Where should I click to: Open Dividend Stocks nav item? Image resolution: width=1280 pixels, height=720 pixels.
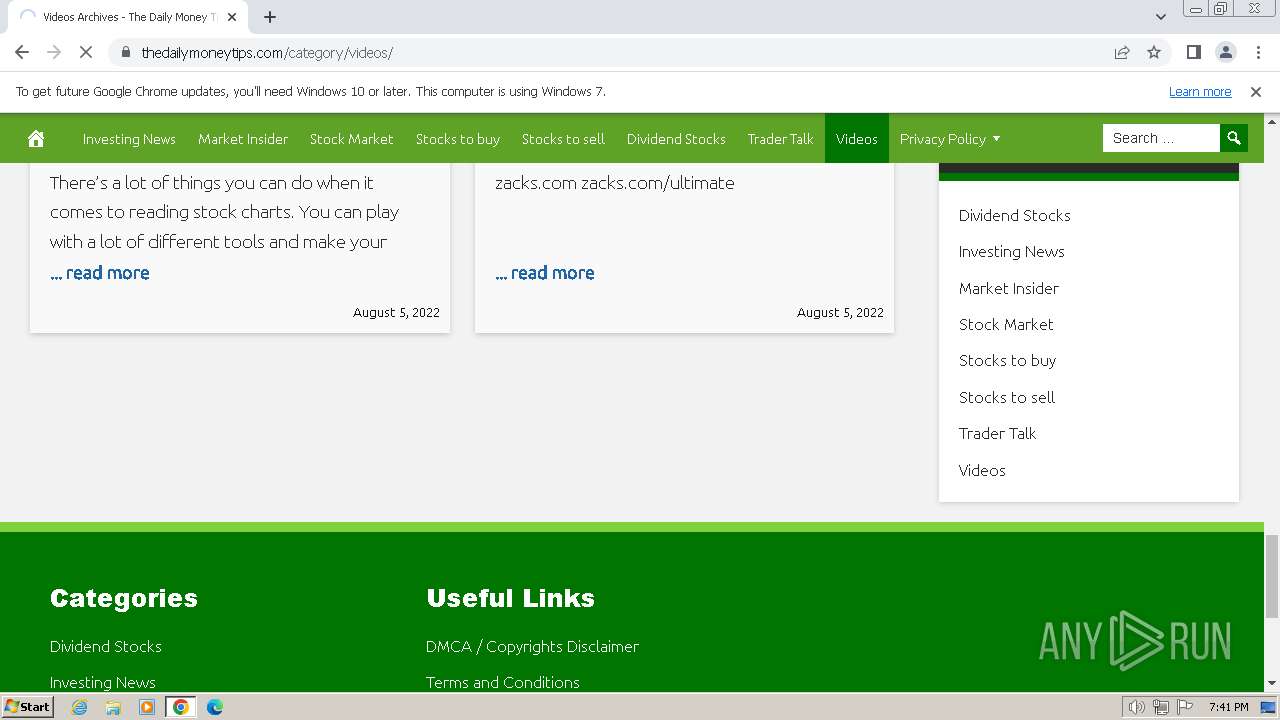676,139
